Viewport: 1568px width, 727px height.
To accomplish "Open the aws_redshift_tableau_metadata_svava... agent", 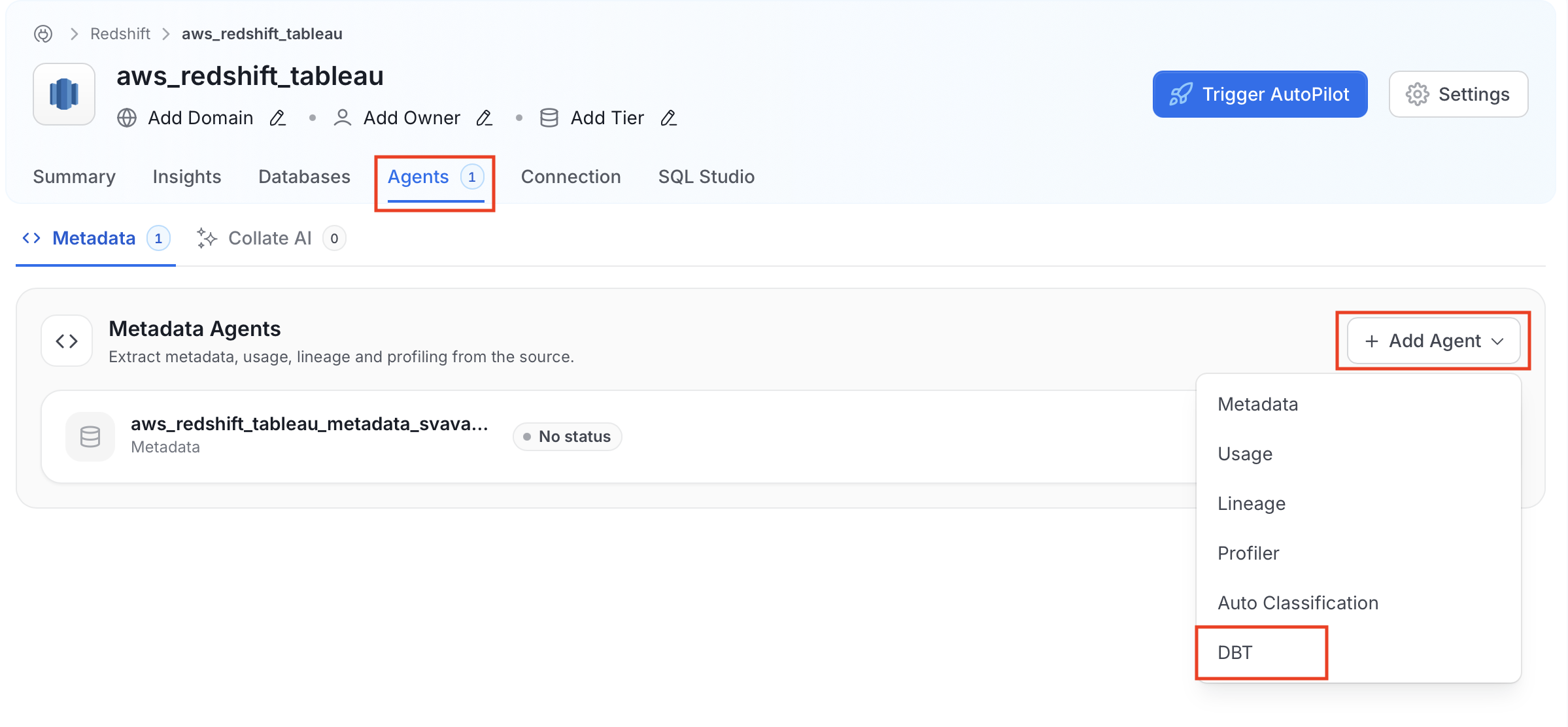I will (x=309, y=424).
